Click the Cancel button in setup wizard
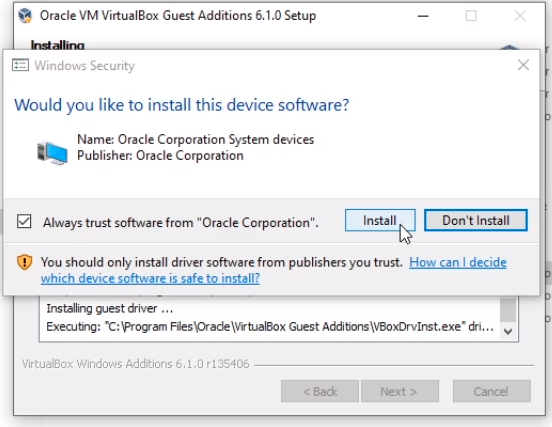The height and width of the screenshot is (427, 552). point(491,391)
